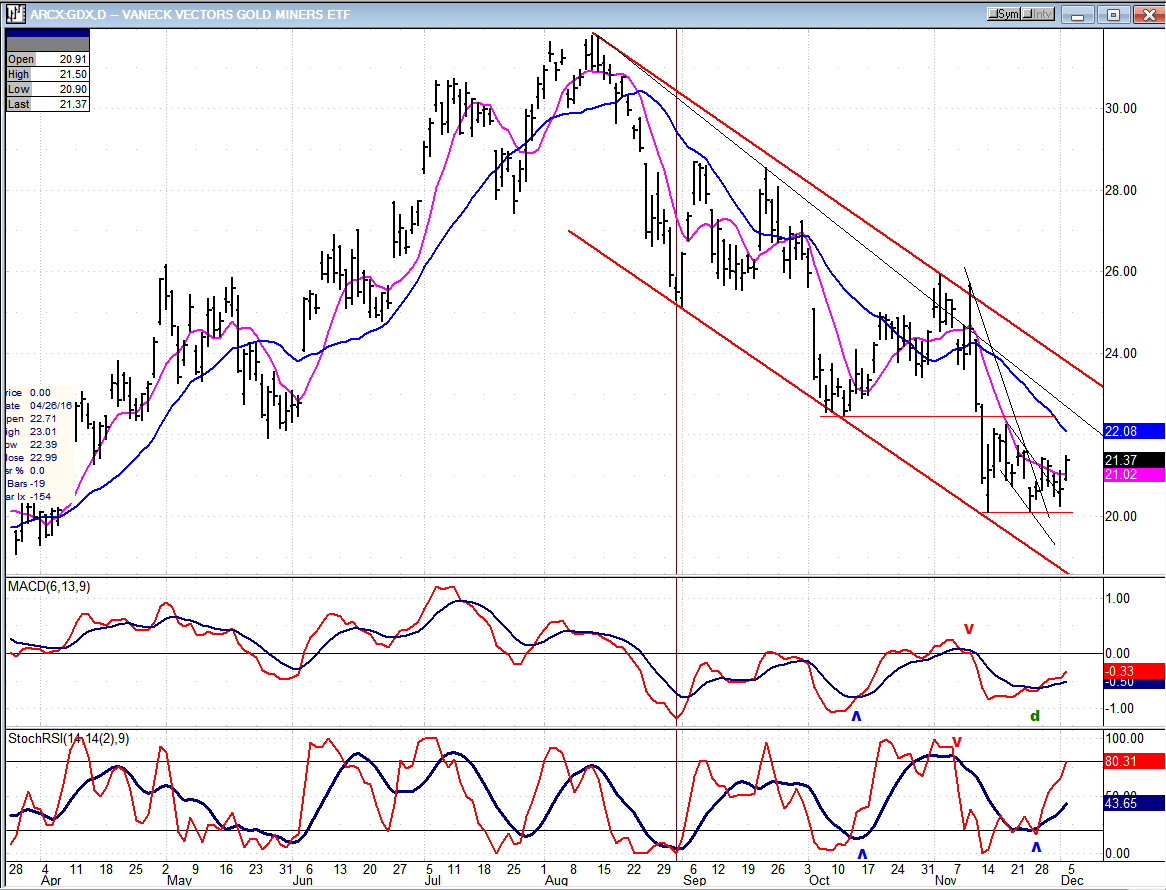Image resolution: width=1166 pixels, height=890 pixels.
Task: Select the MACD(6,13,9) indicator label
Action: [48, 586]
